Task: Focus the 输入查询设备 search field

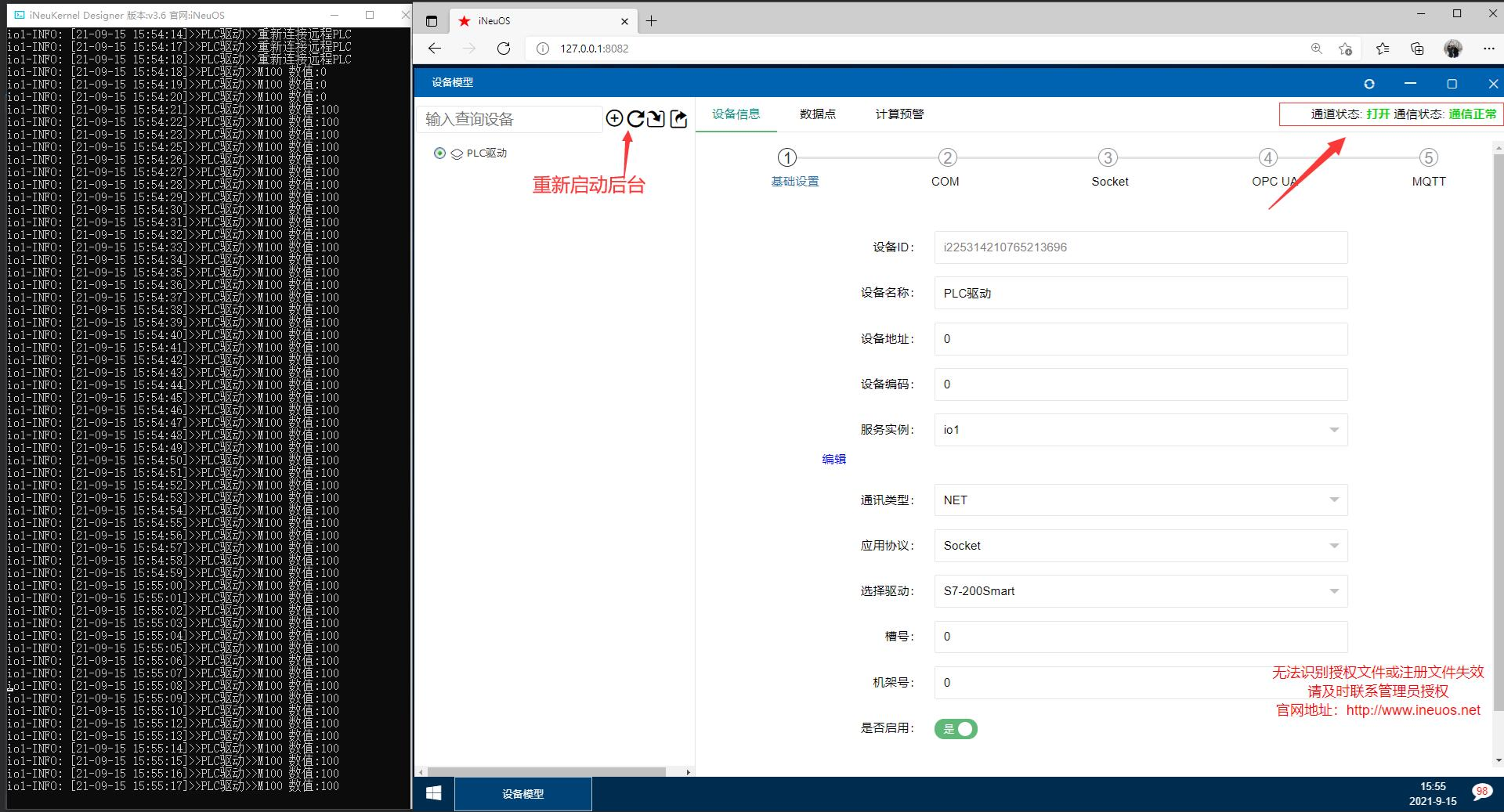Action: click(x=509, y=119)
